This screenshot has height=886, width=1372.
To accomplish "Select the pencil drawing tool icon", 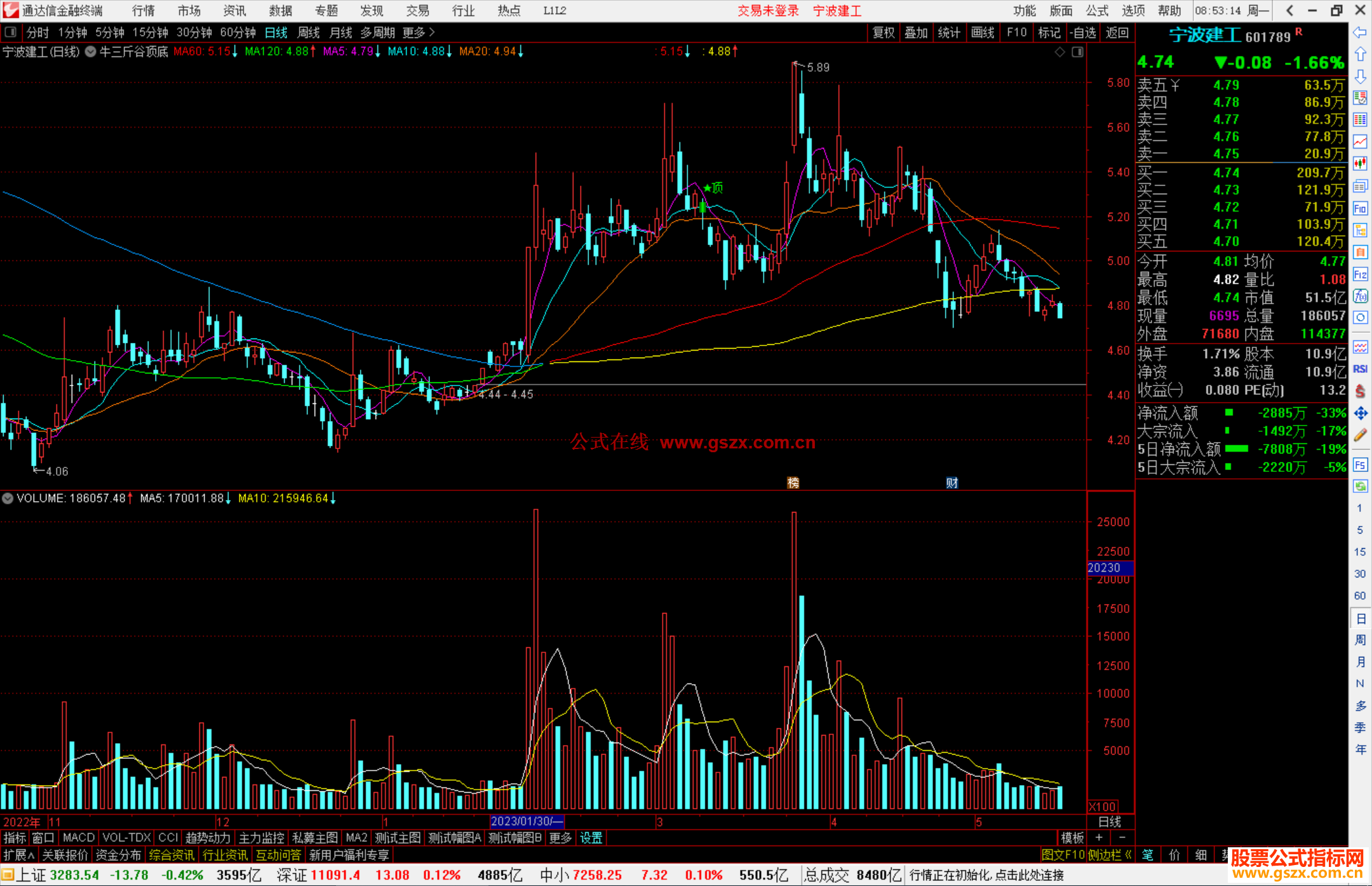I will tap(1360, 436).
